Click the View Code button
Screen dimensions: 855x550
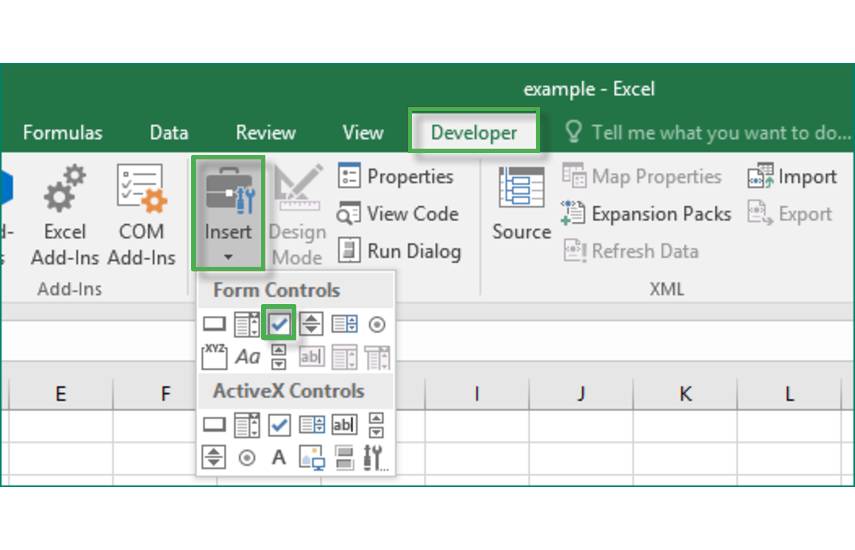coord(399,214)
